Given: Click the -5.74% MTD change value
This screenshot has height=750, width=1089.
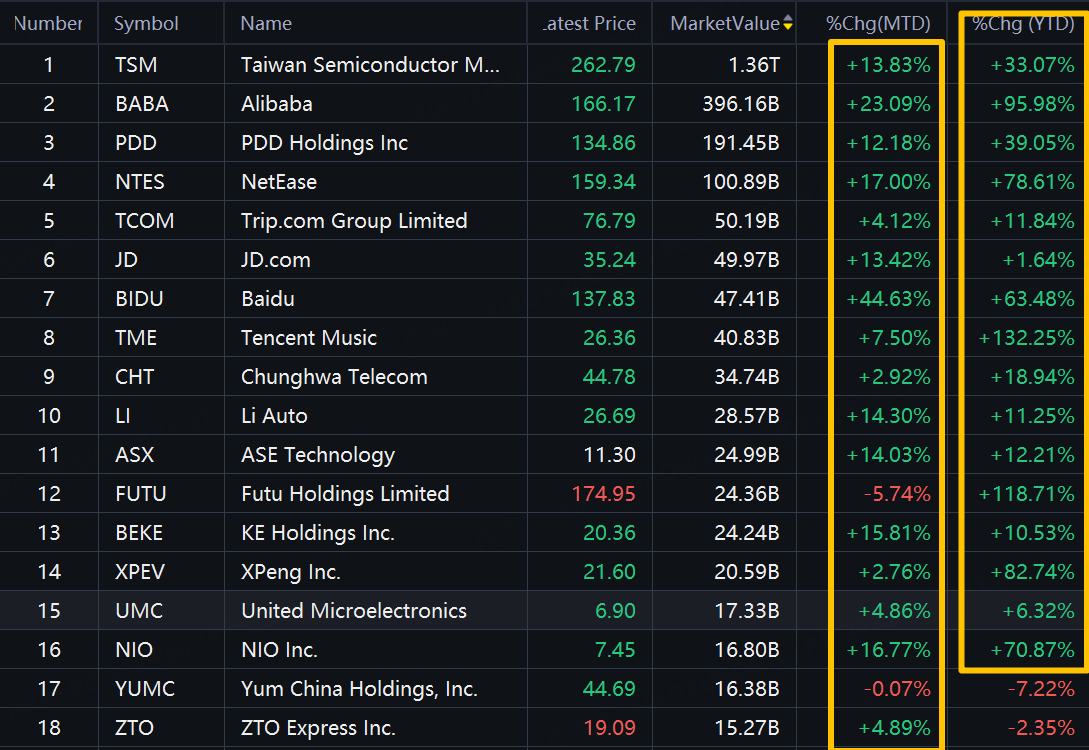Looking at the screenshot, I should coord(897,493).
